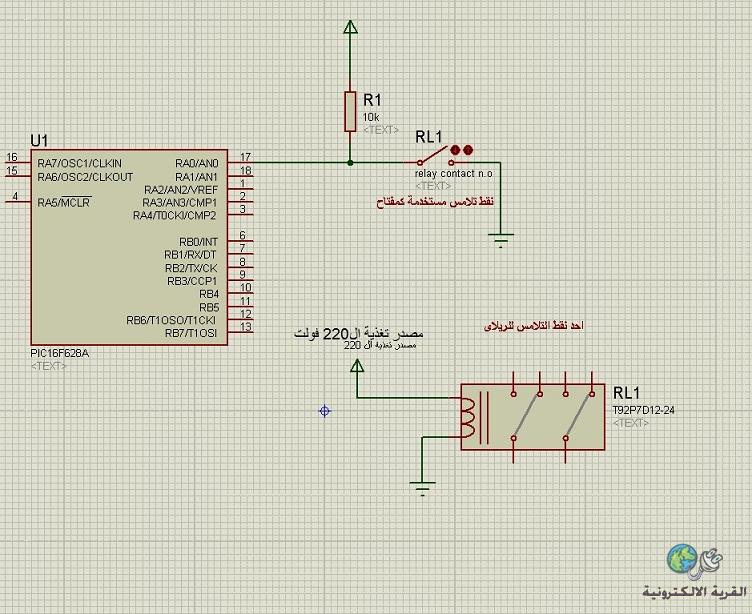The width and height of the screenshot is (752, 614).
Task: Click the 'relay contact n.o' label
Action: tap(454, 173)
